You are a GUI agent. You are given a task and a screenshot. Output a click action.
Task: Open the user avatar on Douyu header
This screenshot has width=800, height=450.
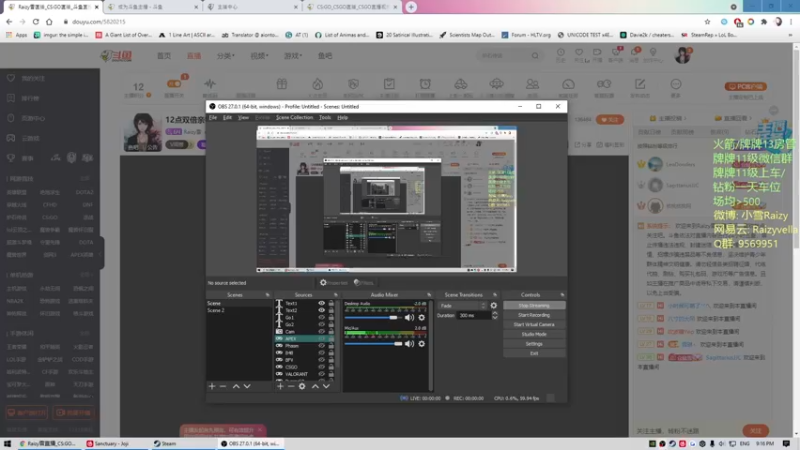pos(682,55)
